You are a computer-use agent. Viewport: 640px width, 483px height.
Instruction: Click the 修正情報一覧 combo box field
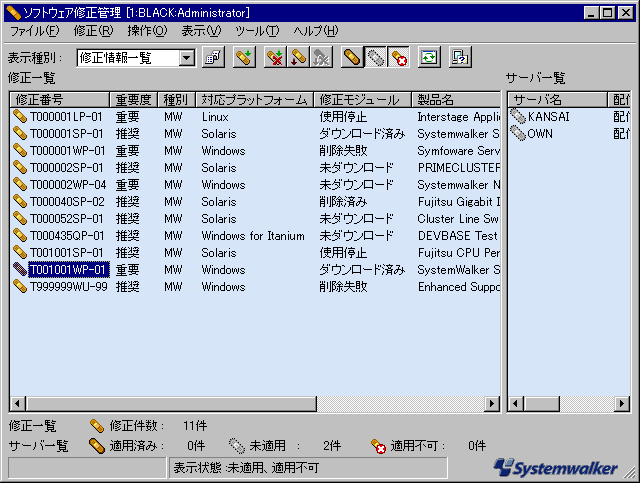tap(136, 58)
